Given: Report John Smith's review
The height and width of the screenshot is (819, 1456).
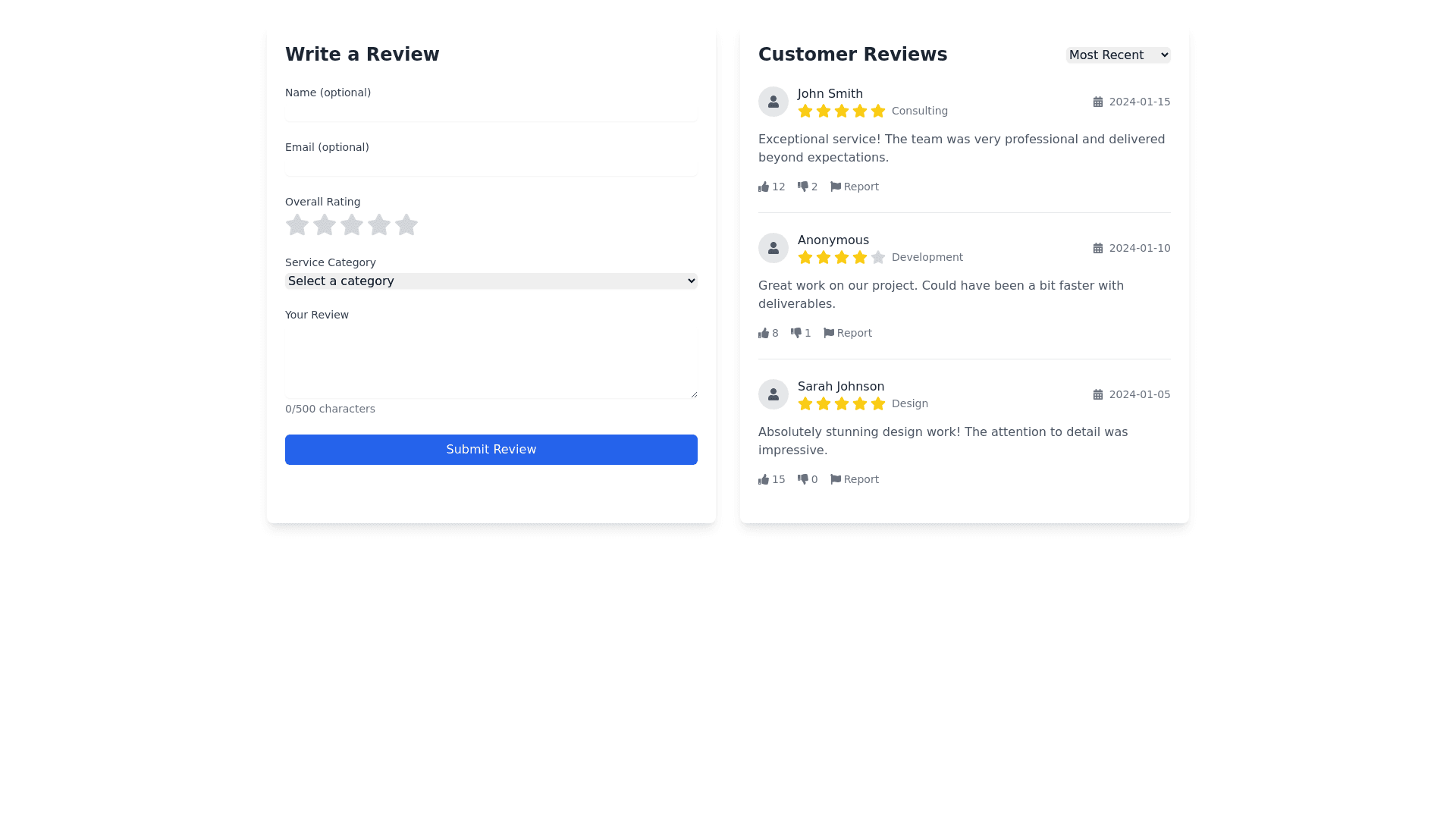Looking at the screenshot, I should (855, 187).
